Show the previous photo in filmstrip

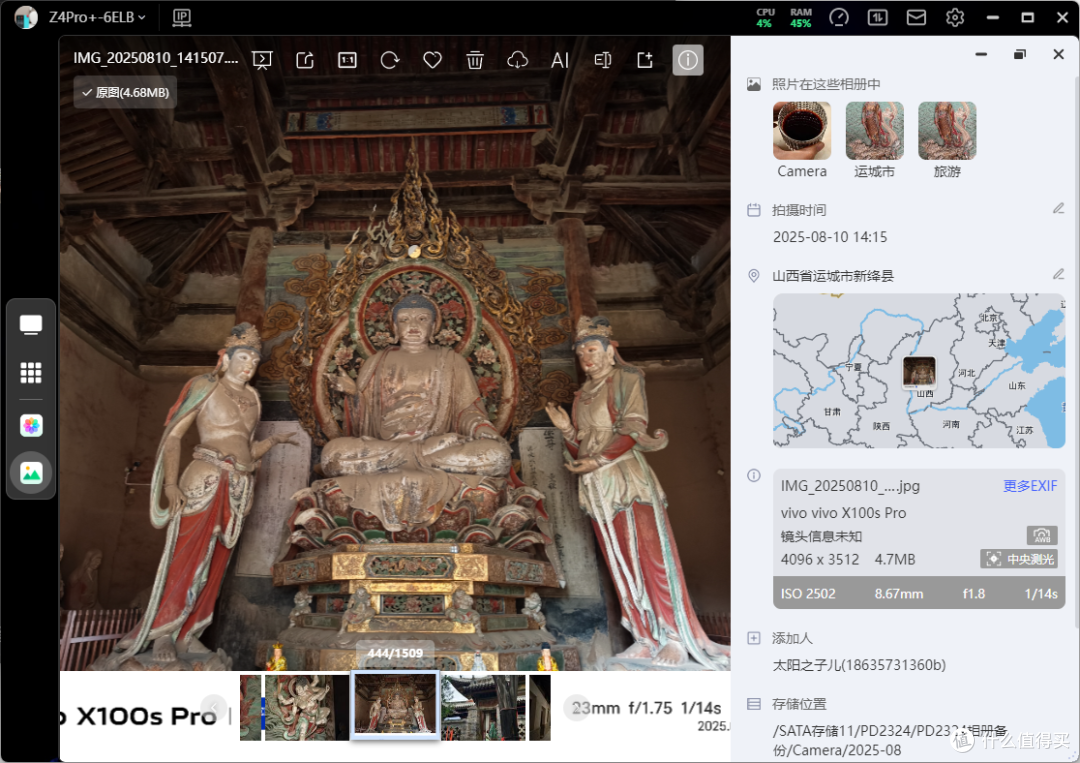[x=214, y=707]
